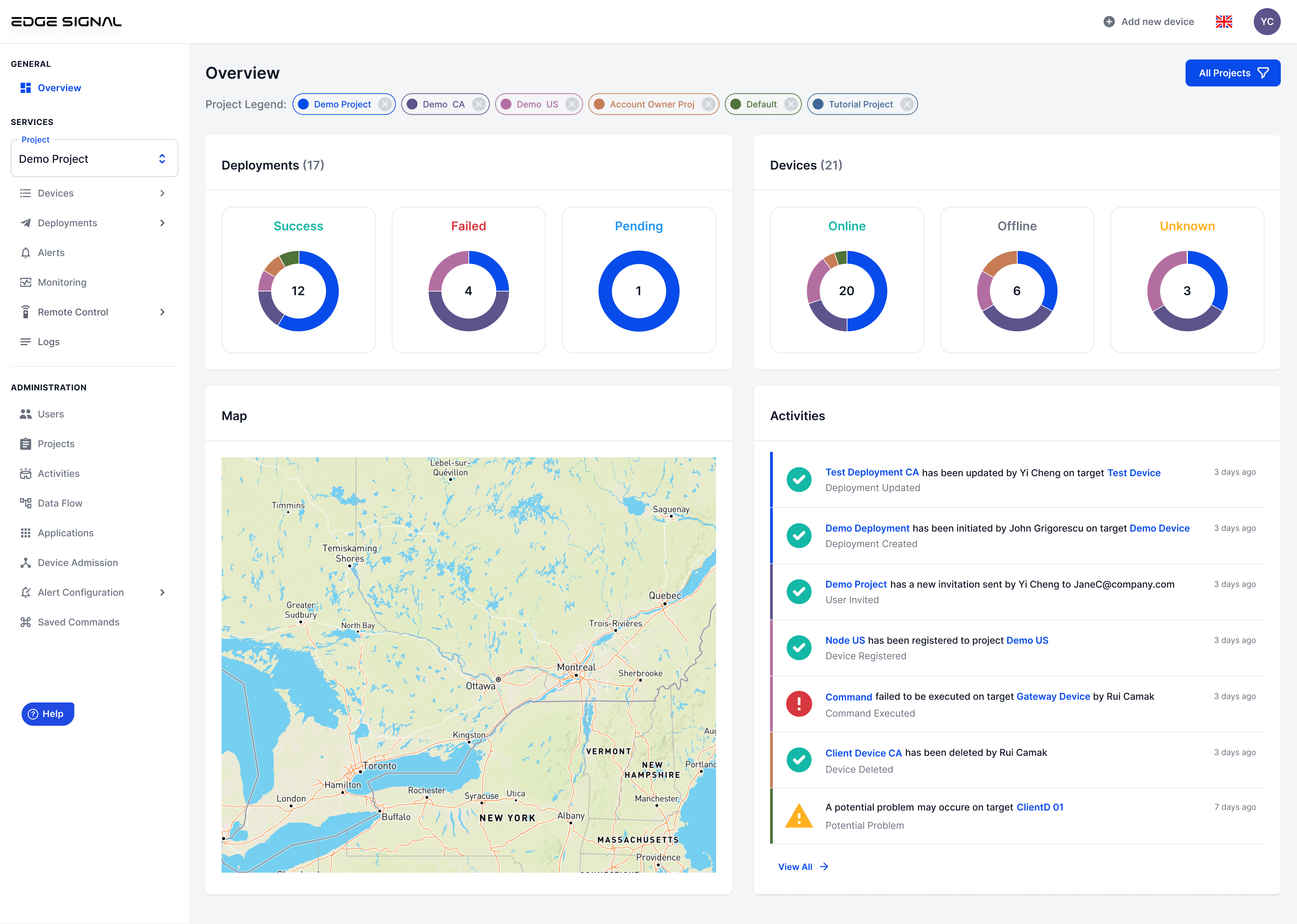The height and width of the screenshot is (924, 1297).
Task: Open the Project selector dropdown
Action: coord(95,159)
